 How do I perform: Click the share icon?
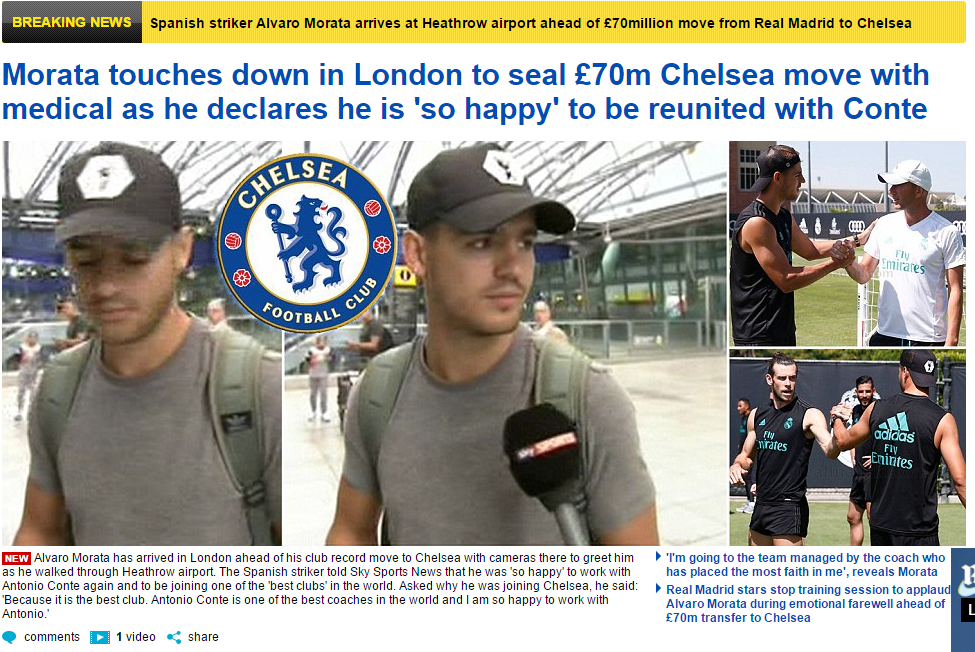(174, 637)
